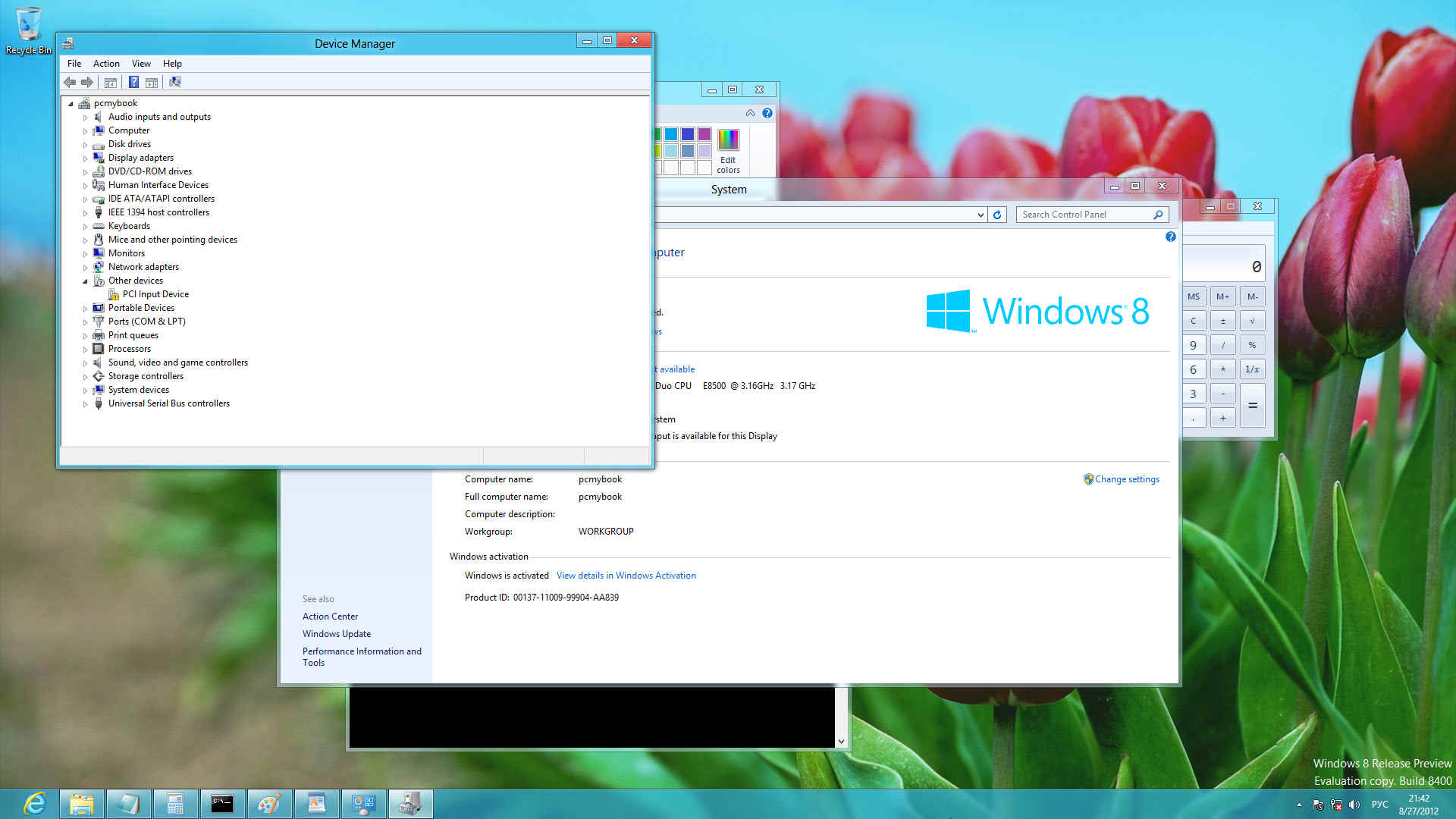Open the View menu
Viewport: 1456px width, 819px height.
141,64
